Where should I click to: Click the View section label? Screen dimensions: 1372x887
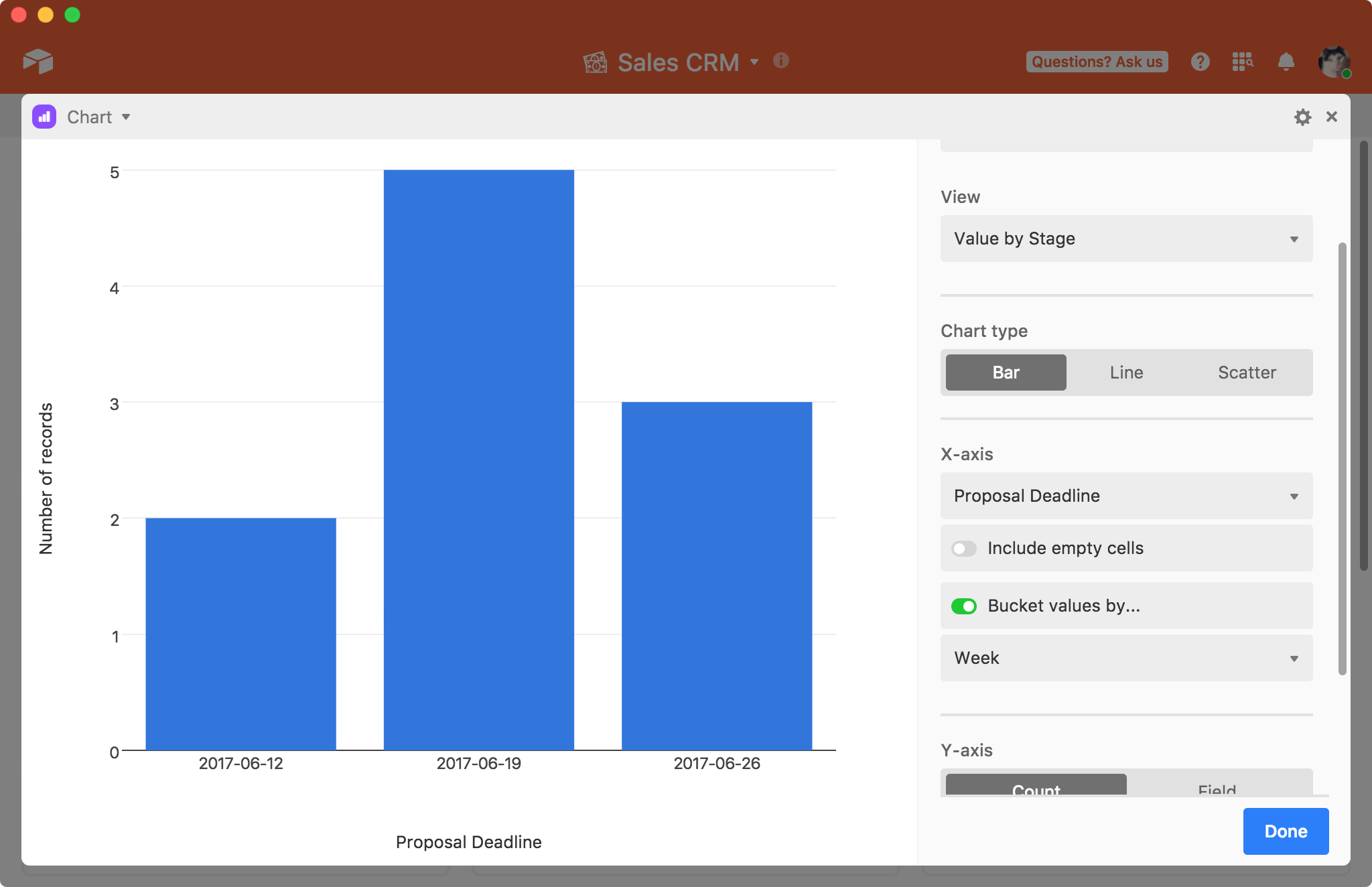tap(960, 197)
